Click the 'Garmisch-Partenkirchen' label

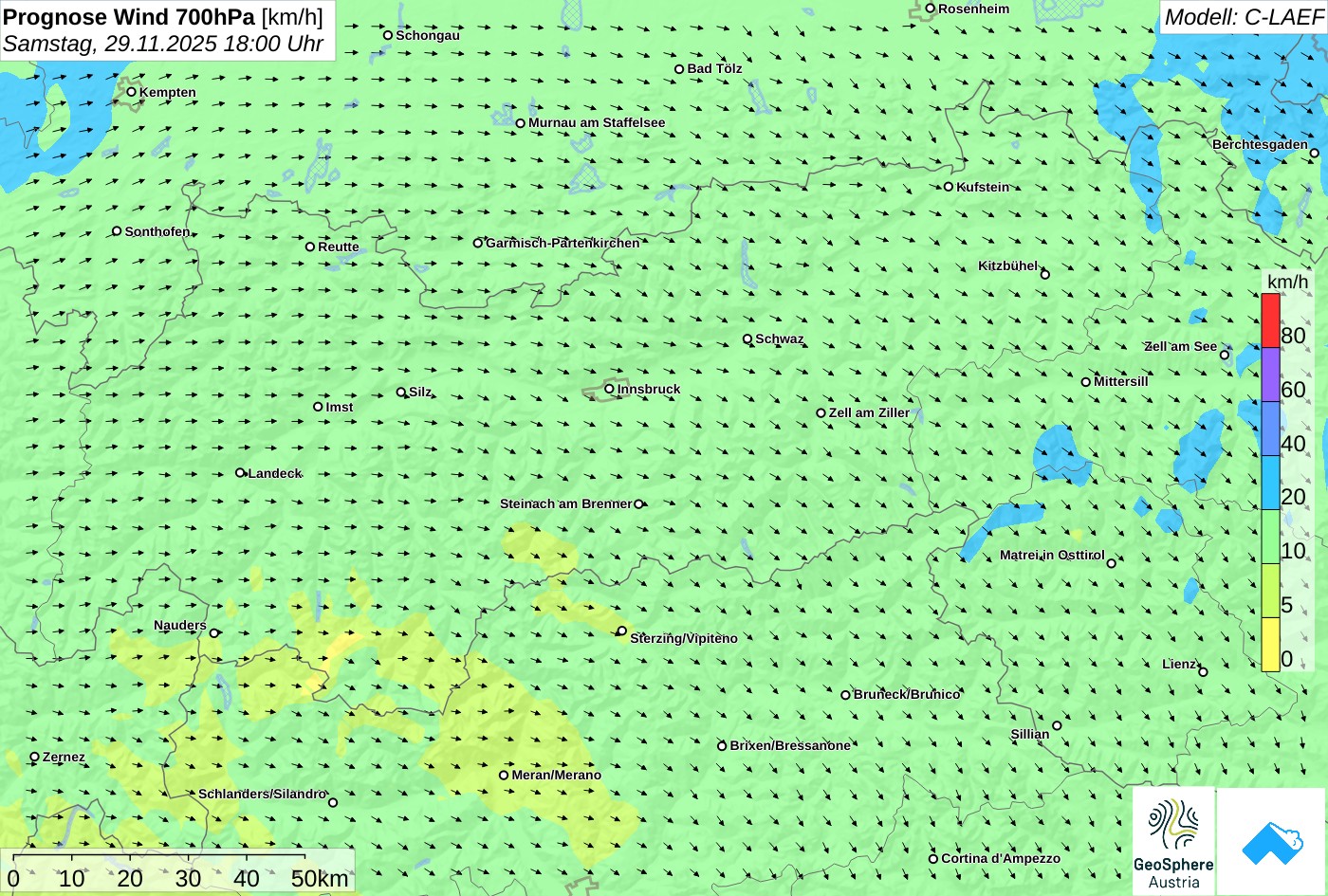click(563, 243)
